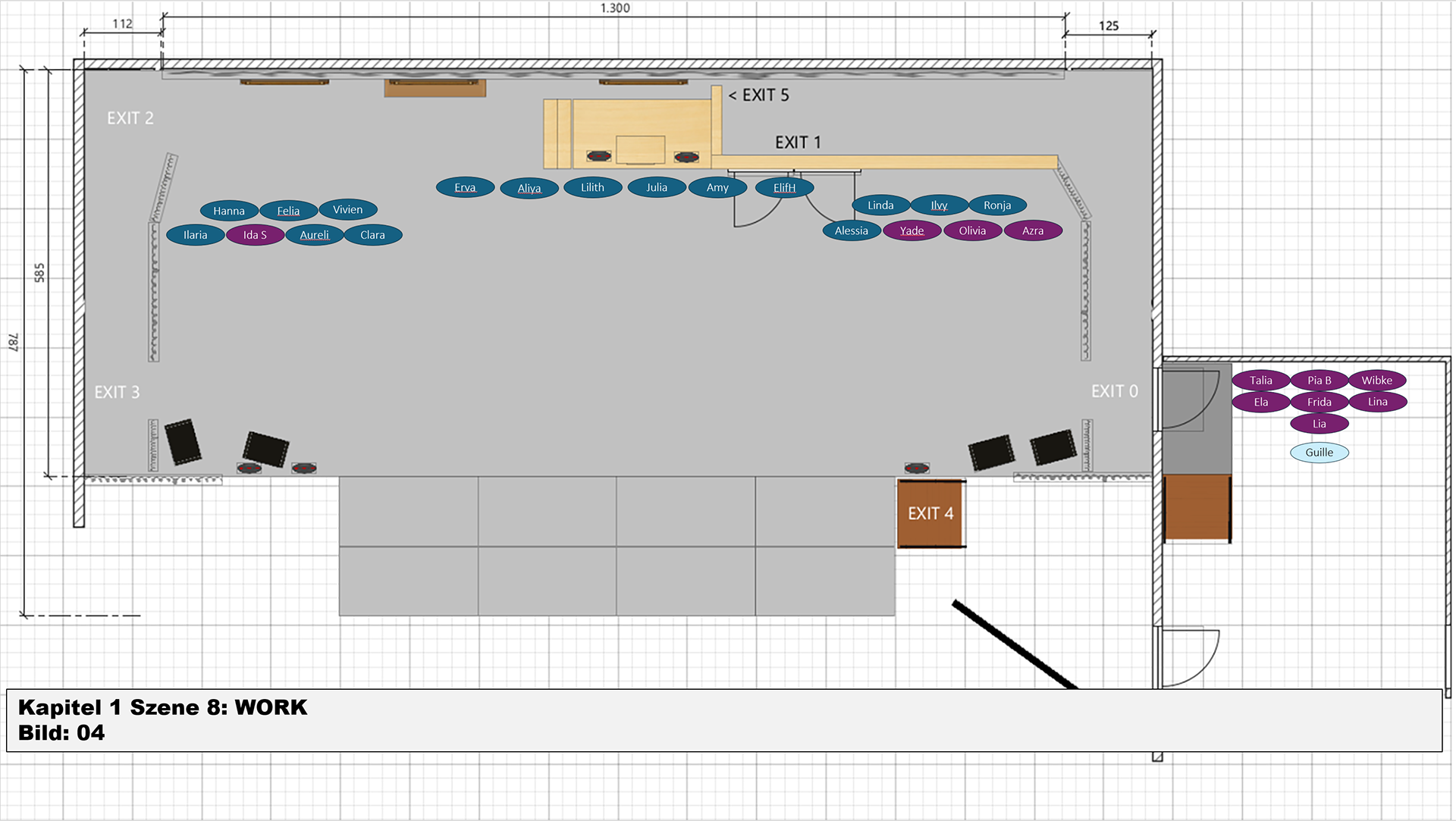Select the Erva performer oval
The height and width of the screenshot is (821, 1456).
(x=465, y=187)
